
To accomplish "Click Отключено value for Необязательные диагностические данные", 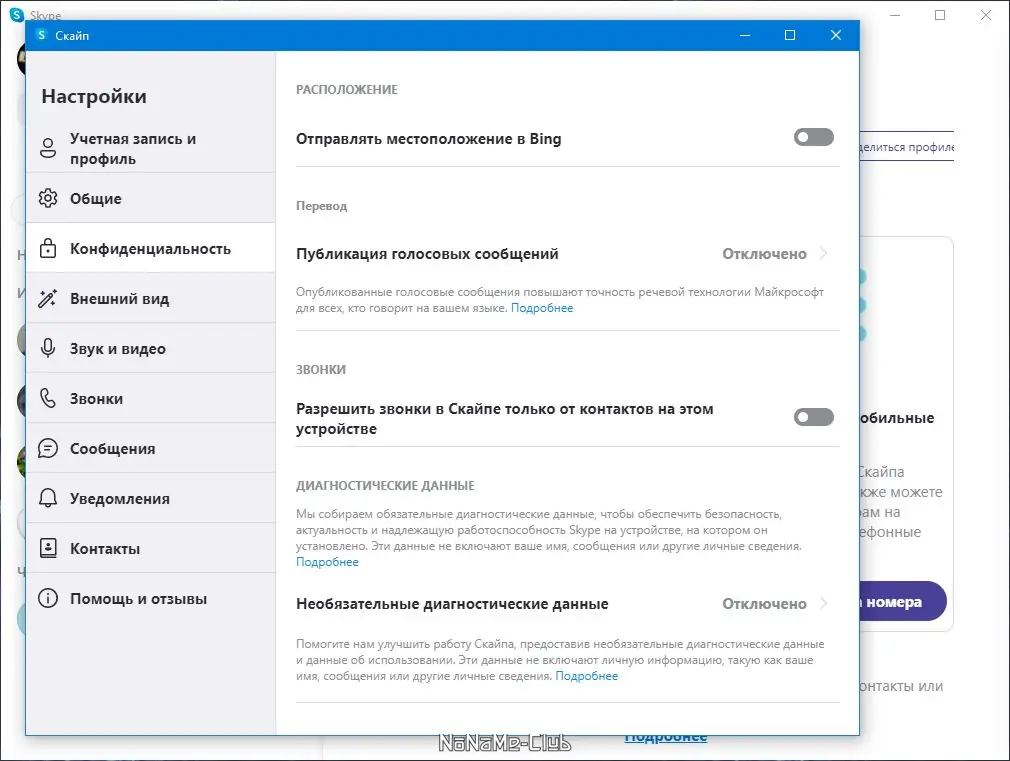I will 764,604.
